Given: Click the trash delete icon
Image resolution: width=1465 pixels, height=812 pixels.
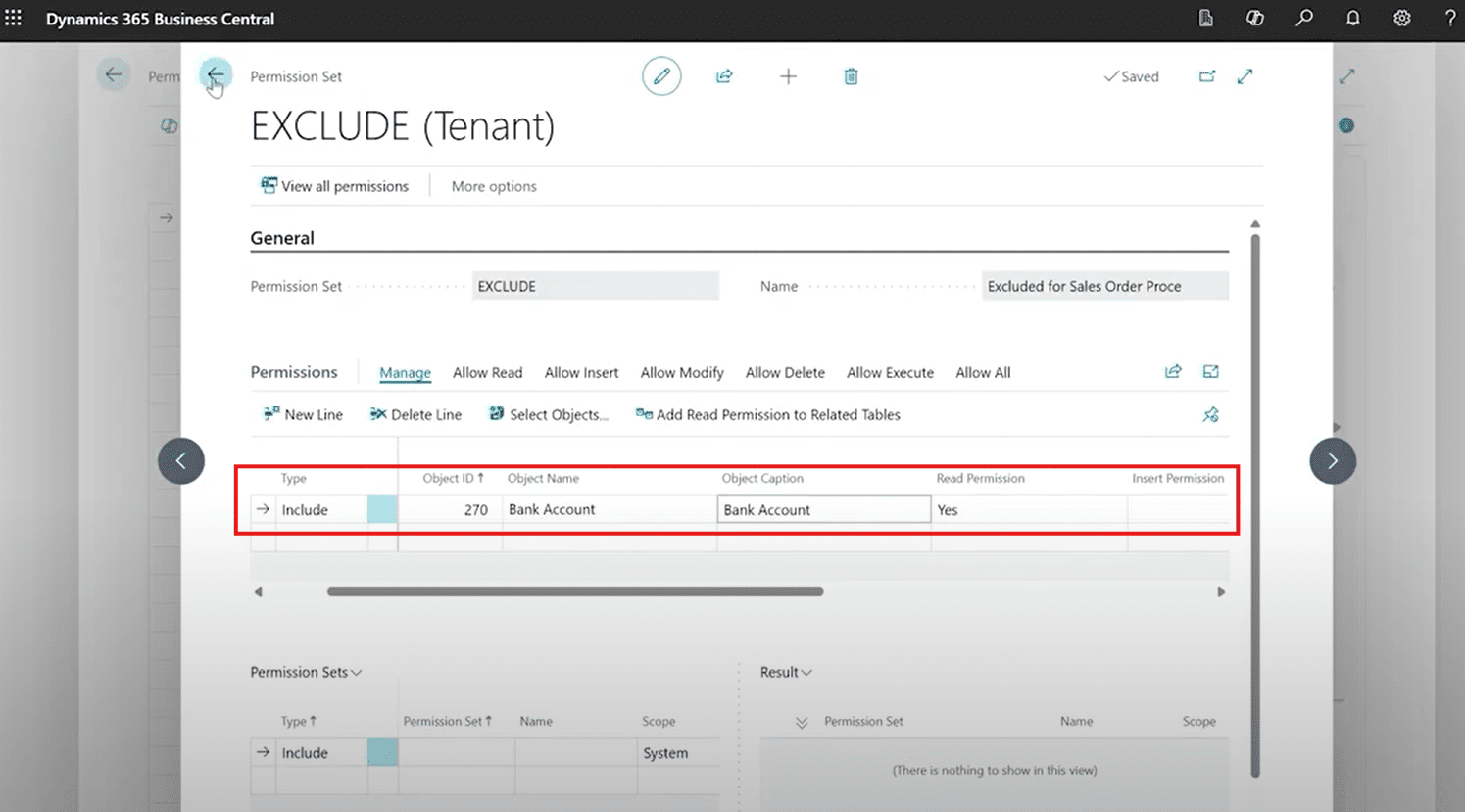Looking at the screenshot, I should pyautogui.click(x=851, y=76).
